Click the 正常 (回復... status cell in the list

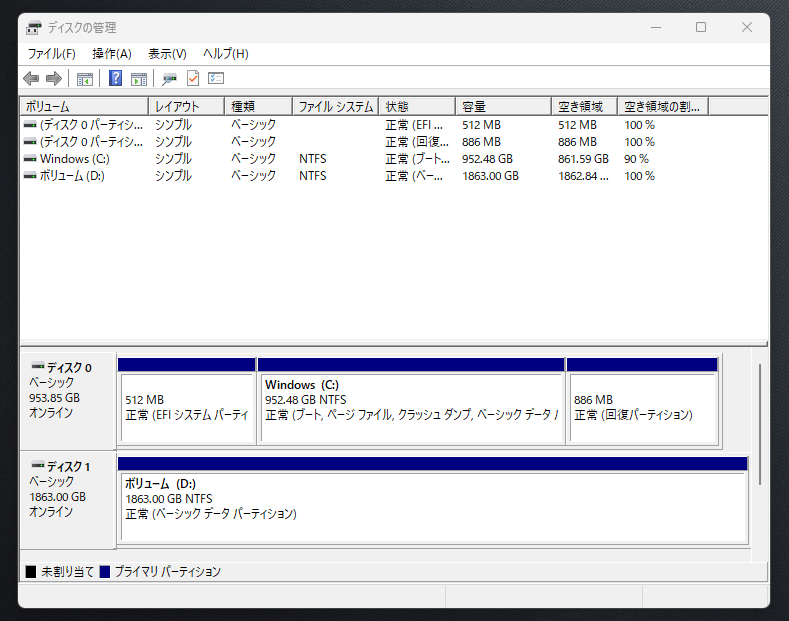(417, 142)
